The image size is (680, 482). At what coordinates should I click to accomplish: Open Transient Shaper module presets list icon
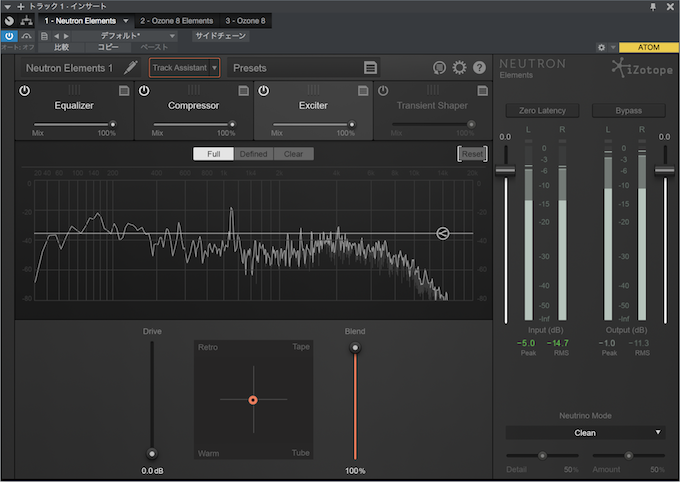(x=483, y=91)
